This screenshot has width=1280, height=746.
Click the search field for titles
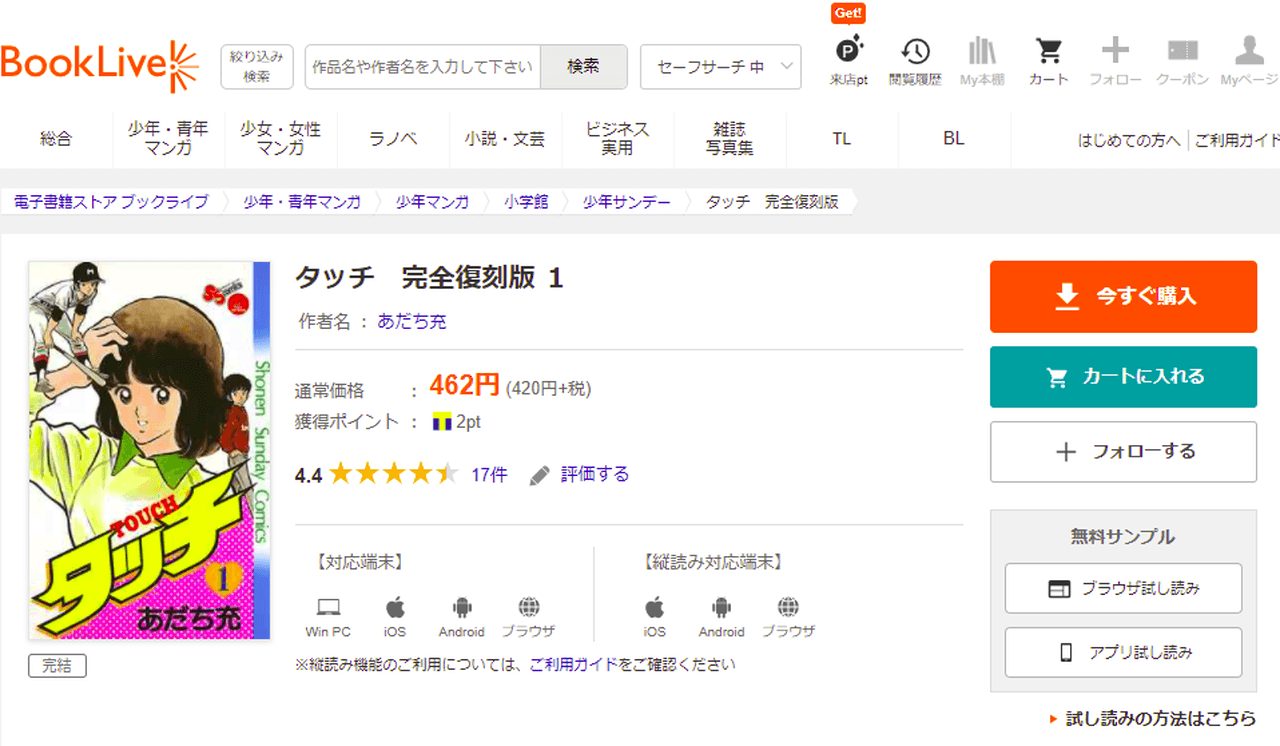point(422,67)
